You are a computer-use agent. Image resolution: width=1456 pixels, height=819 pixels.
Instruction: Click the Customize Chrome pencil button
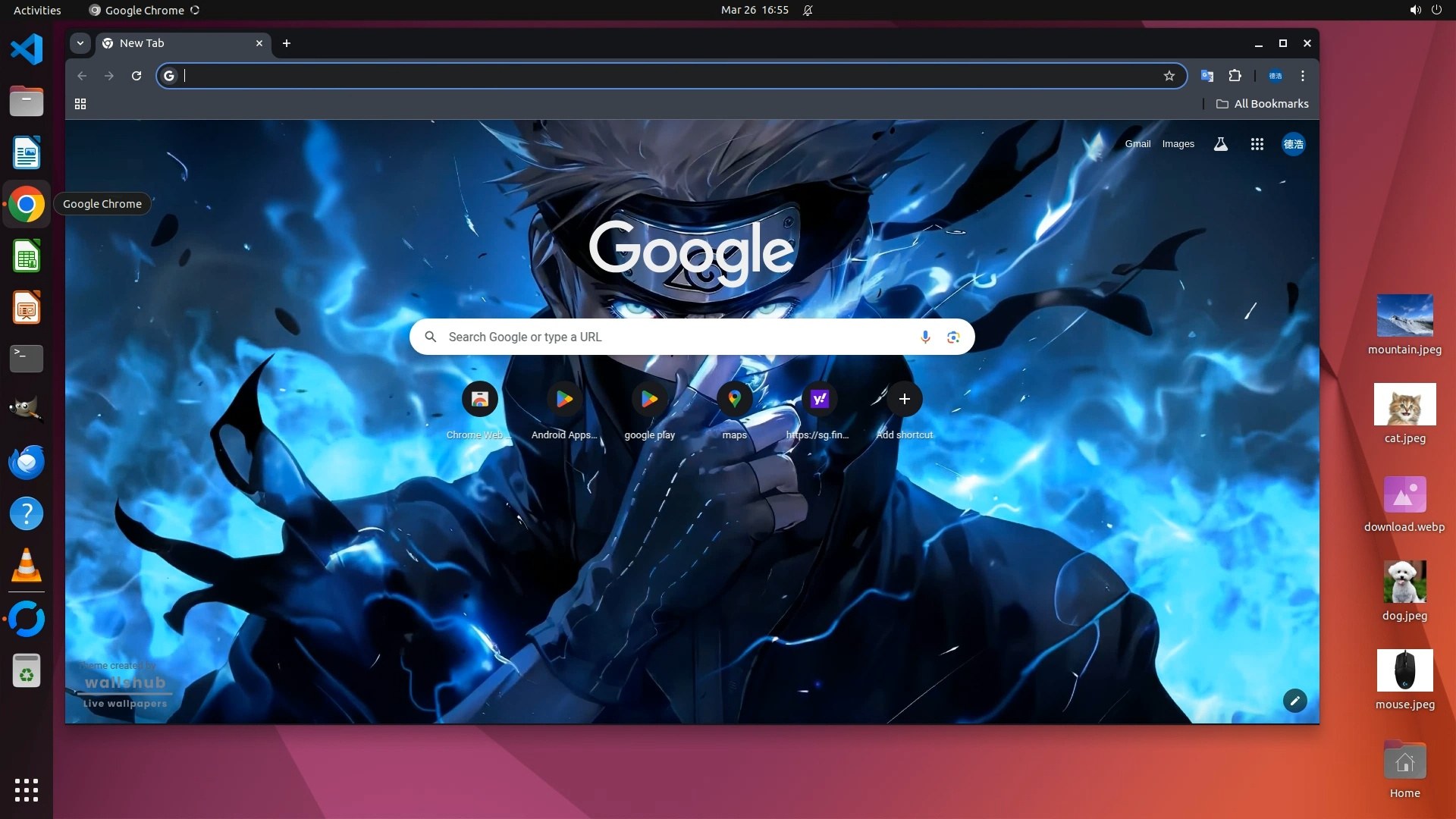click(1294, 701)
